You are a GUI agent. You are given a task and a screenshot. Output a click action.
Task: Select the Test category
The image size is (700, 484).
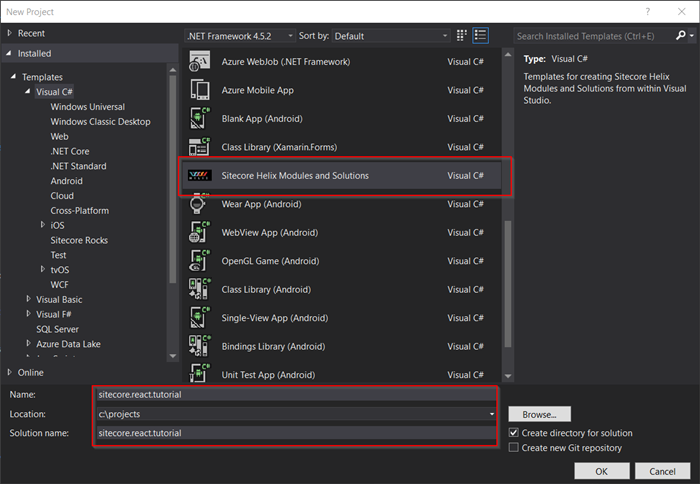click(58, 255)
